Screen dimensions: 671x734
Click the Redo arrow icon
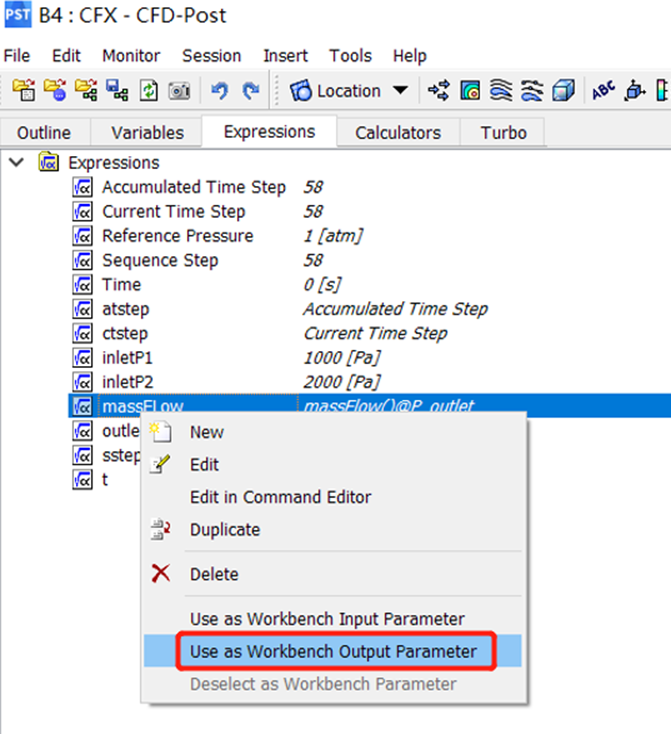251,90
